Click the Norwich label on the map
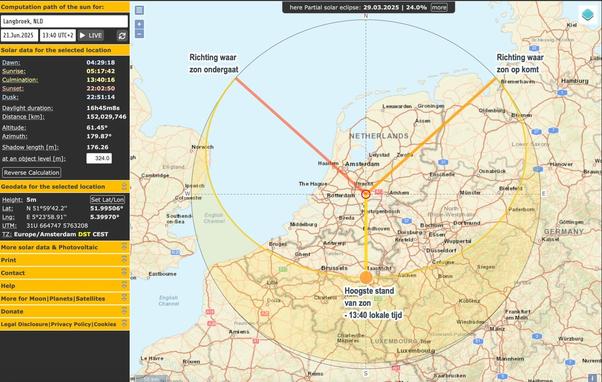 tap(202, 147)
